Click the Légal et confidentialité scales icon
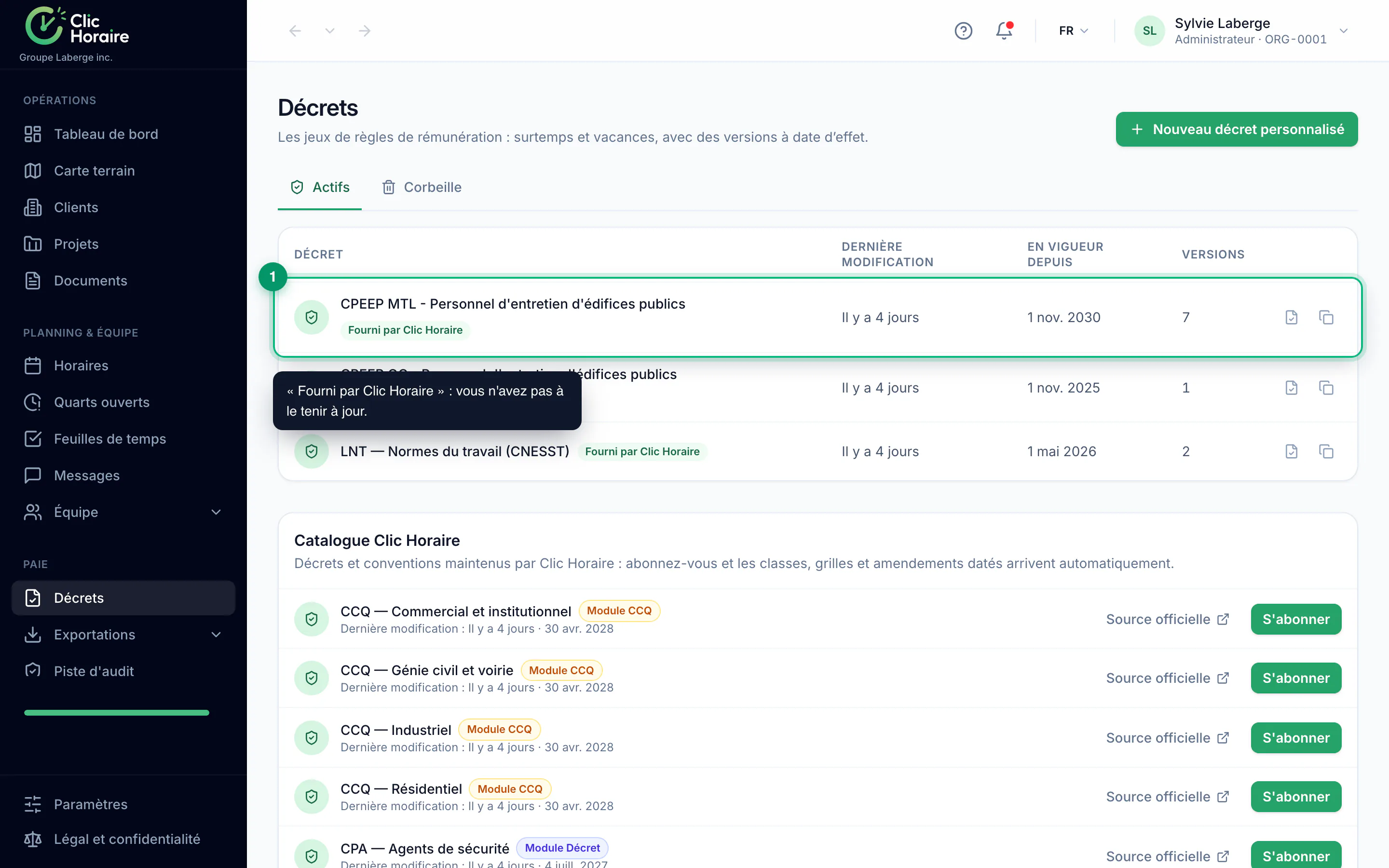The height and width of the screenshot is (868, 1389). (x=33, y=839)
